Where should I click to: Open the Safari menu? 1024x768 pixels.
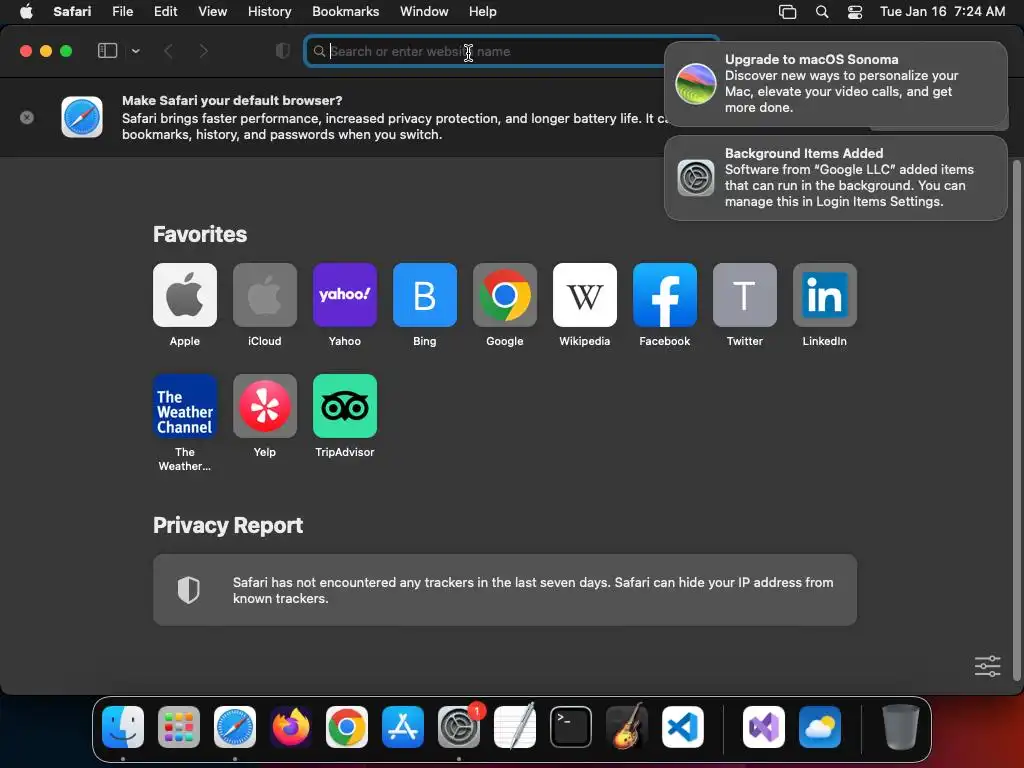pyautogui.click(x=72, y=12)
